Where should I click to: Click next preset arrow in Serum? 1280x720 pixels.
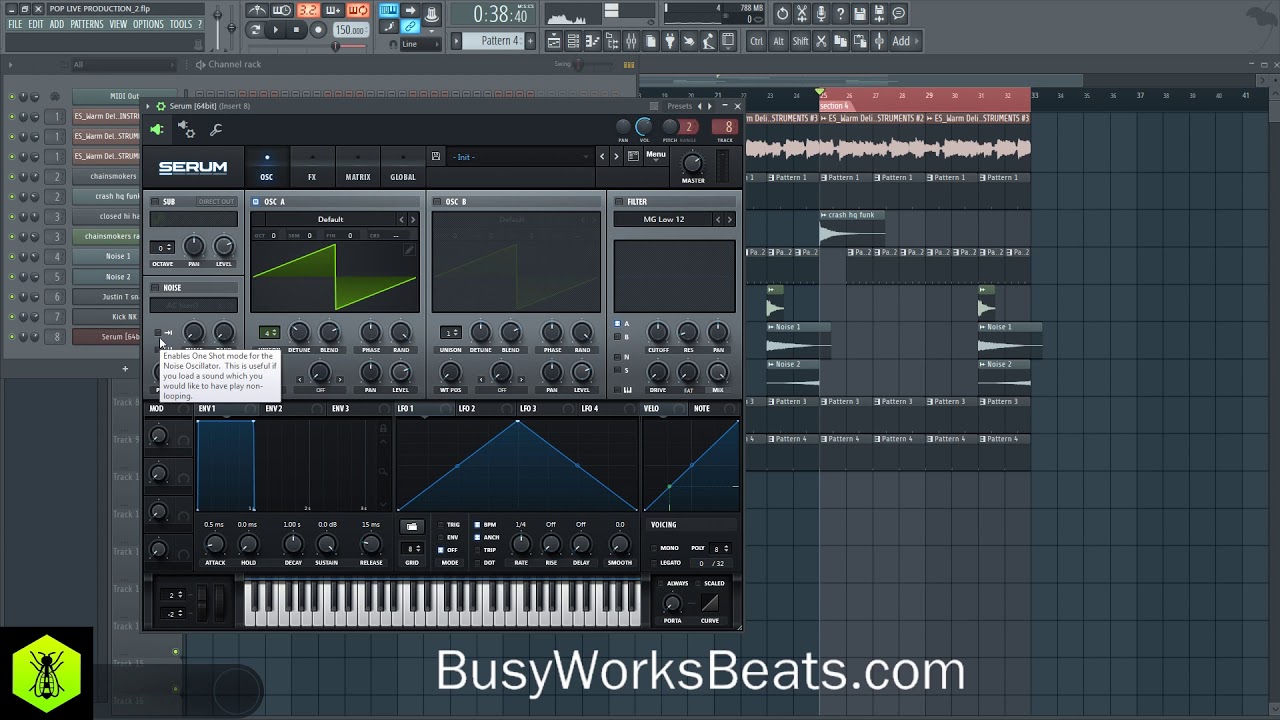[614, 156]
